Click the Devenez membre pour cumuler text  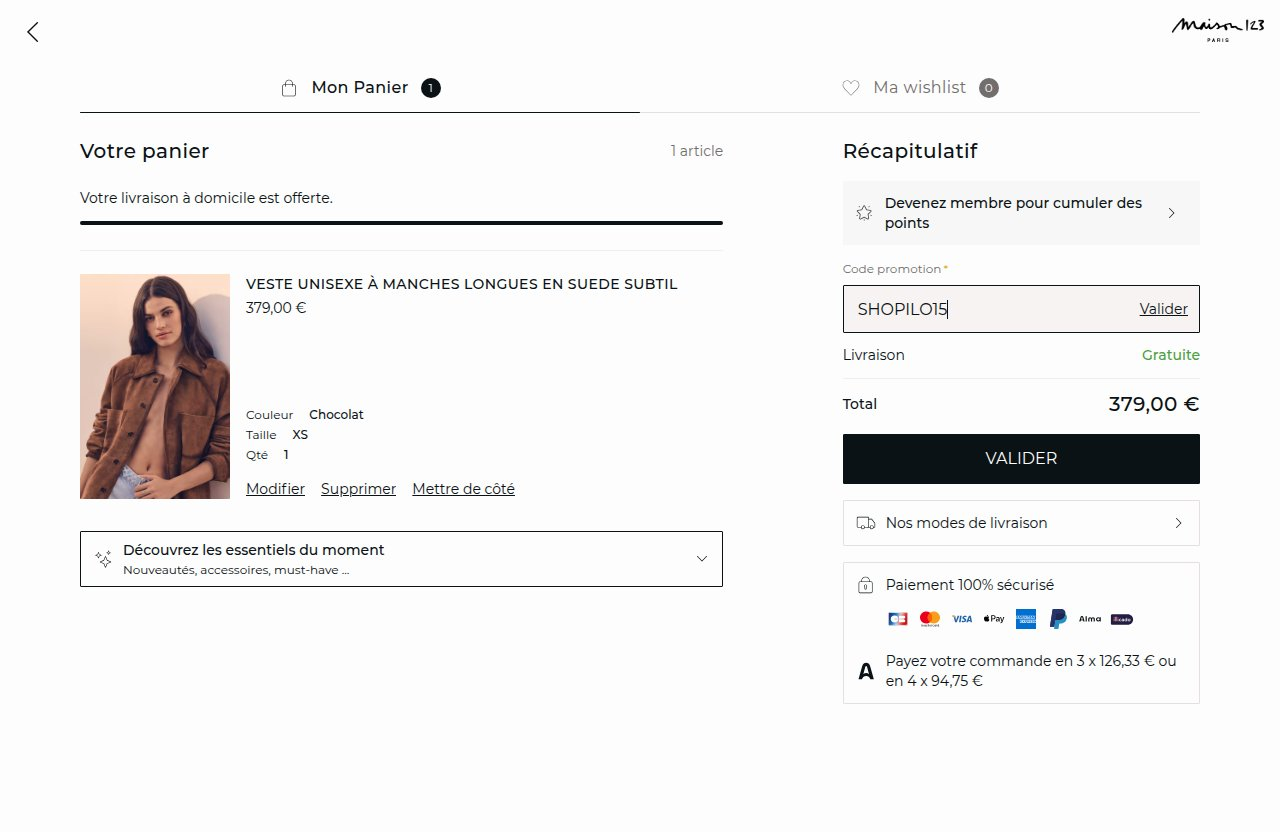tap(1013, 213)
